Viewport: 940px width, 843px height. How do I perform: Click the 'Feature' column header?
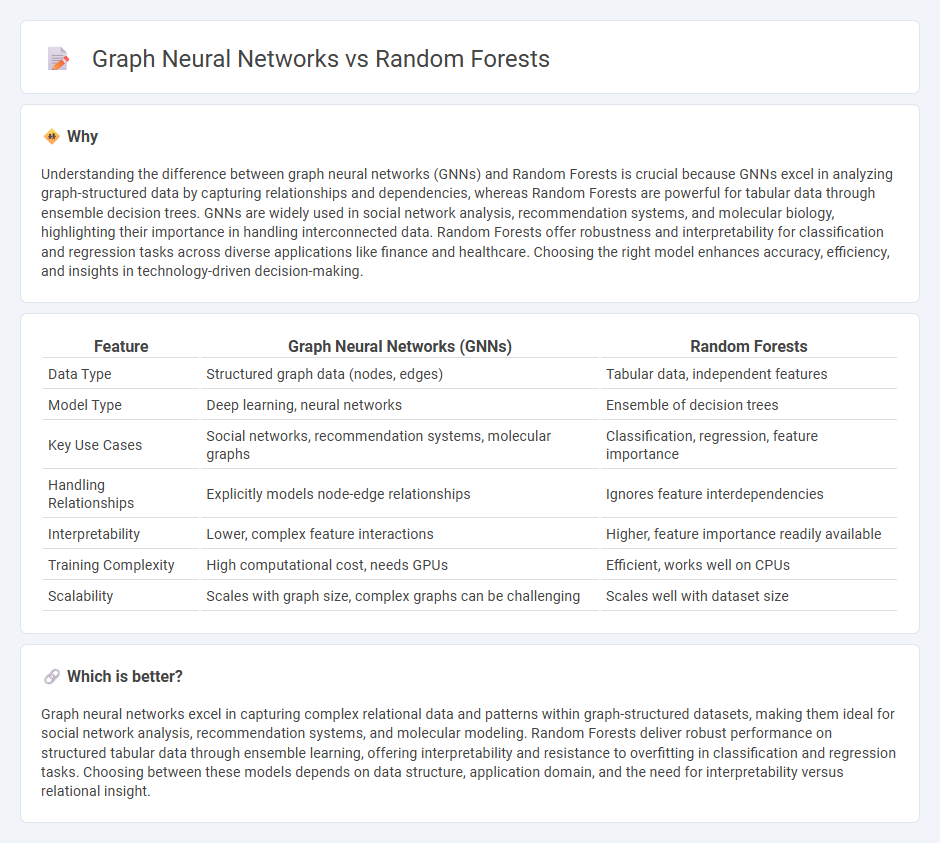click(121, 347)
